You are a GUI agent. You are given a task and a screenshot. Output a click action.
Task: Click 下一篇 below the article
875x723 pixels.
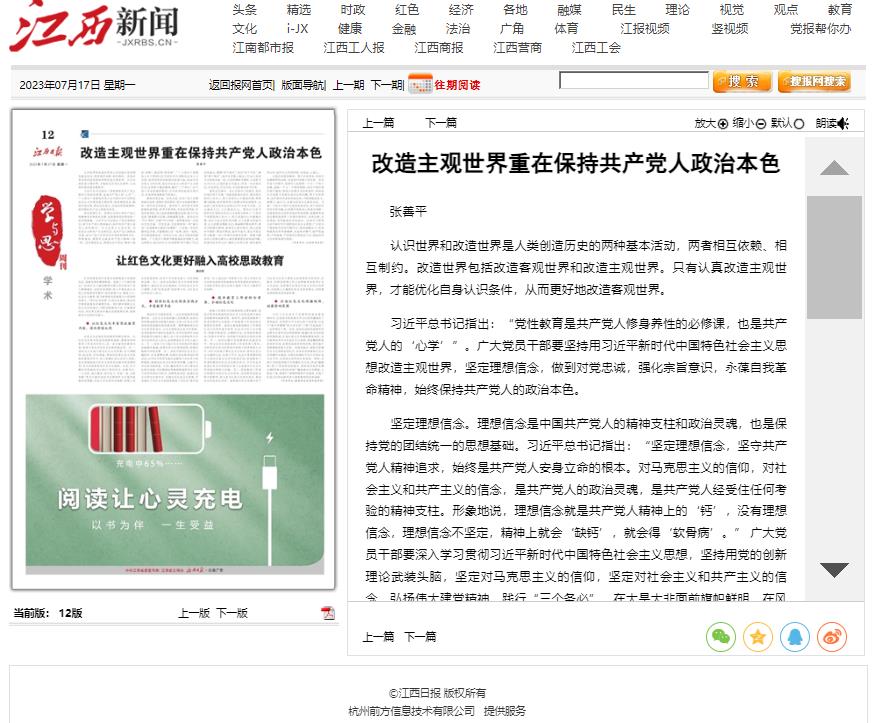pos(420,637)
